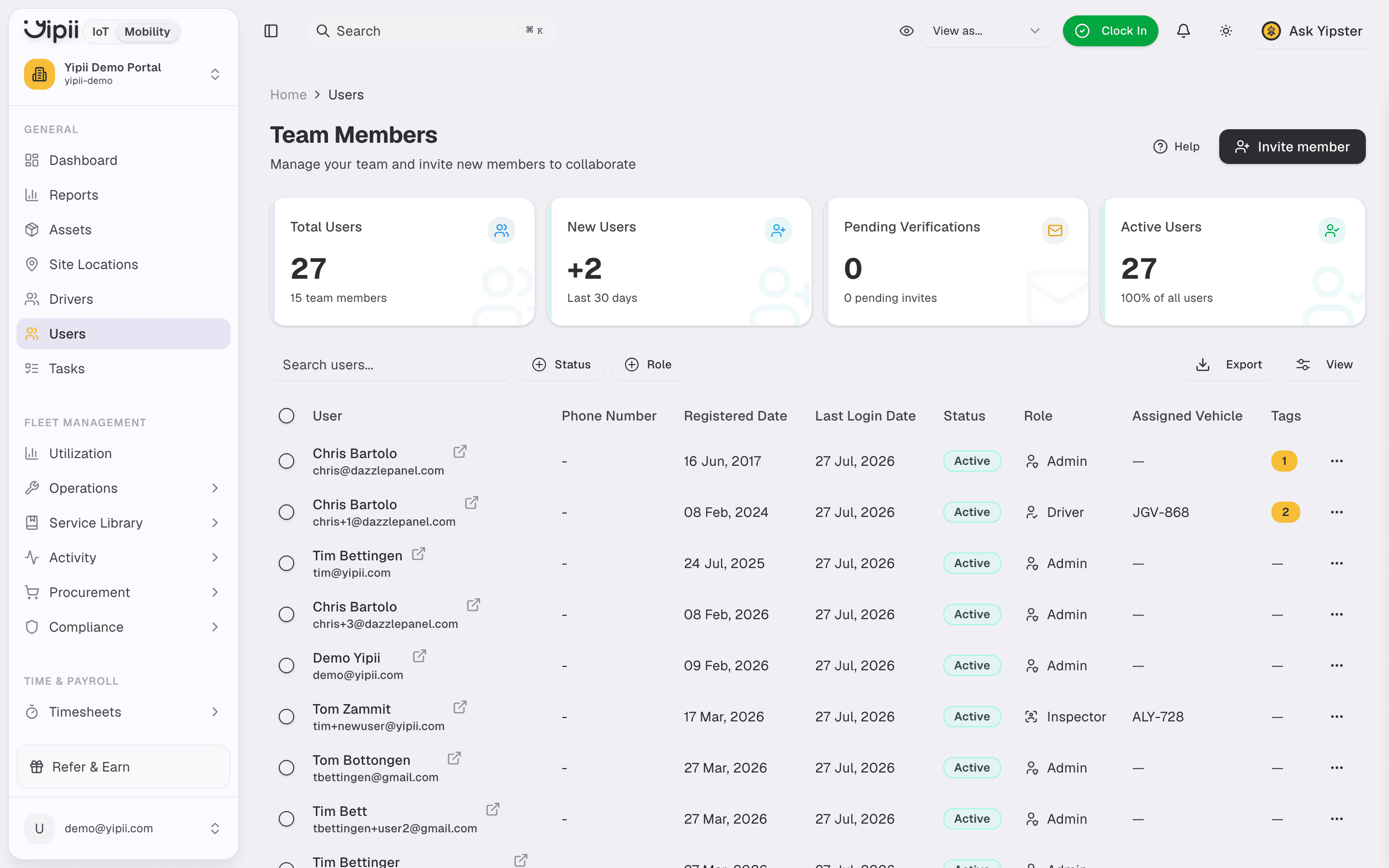This screenshot has height=868, width=1389.
Task: Open chris+1@dazzlepanel.com external link icon
Action: 471,502
